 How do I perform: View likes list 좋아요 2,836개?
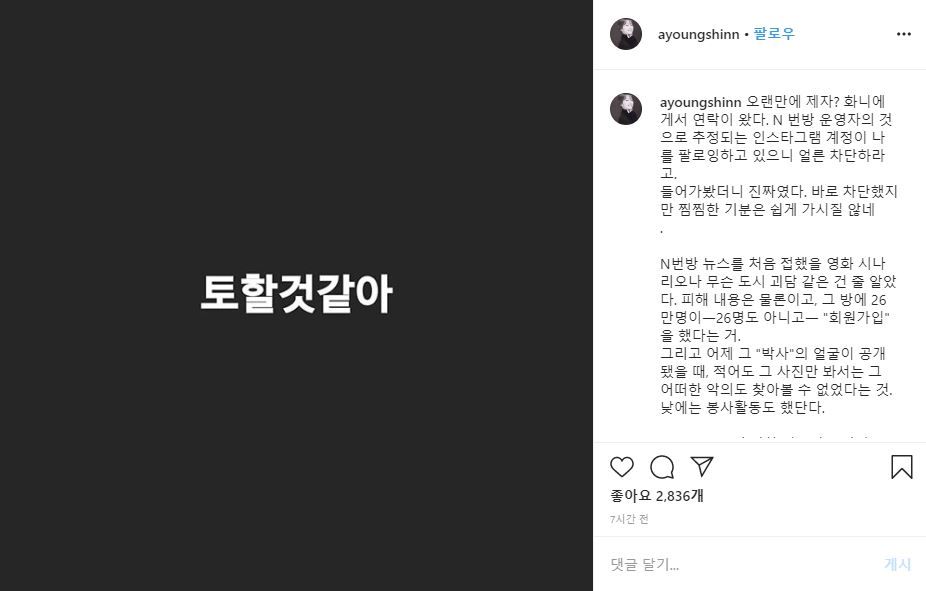click(657, 496)
